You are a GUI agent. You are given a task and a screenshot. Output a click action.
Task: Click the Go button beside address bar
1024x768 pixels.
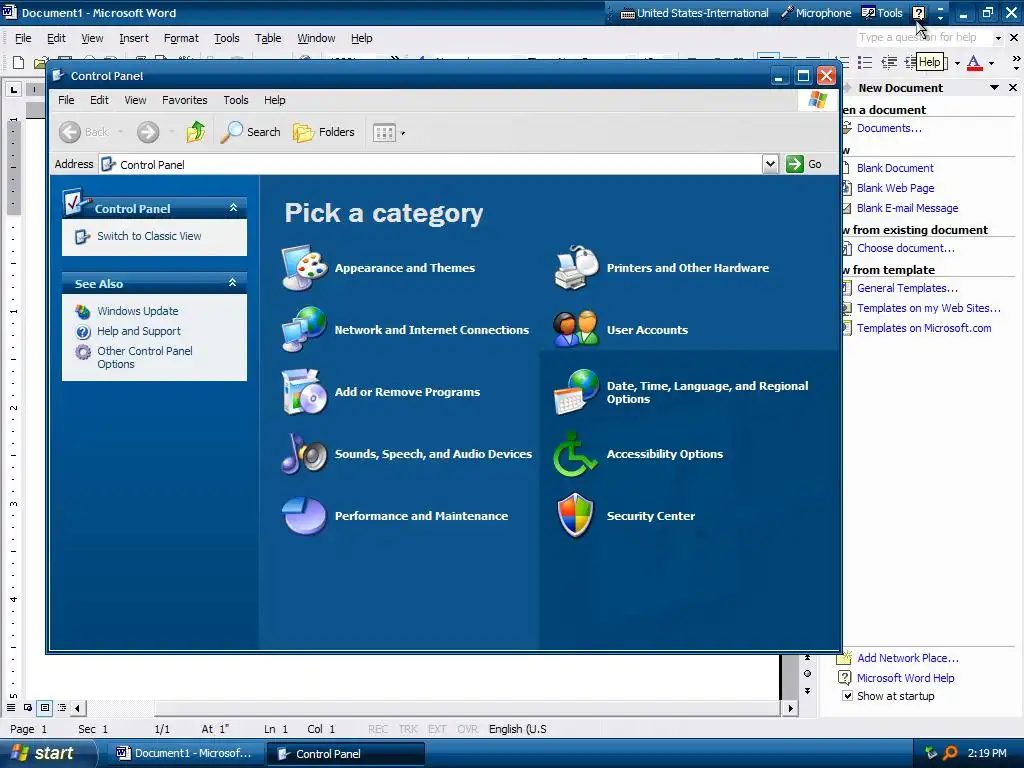click(x=804, y=164)
